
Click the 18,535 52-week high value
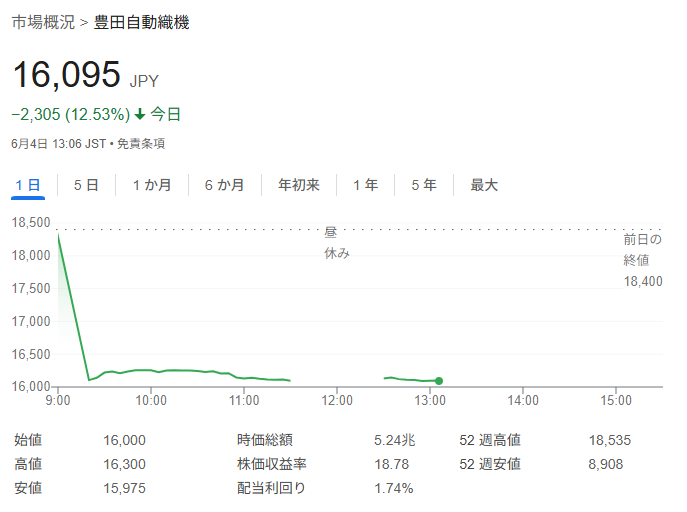[x=610, y=440]
